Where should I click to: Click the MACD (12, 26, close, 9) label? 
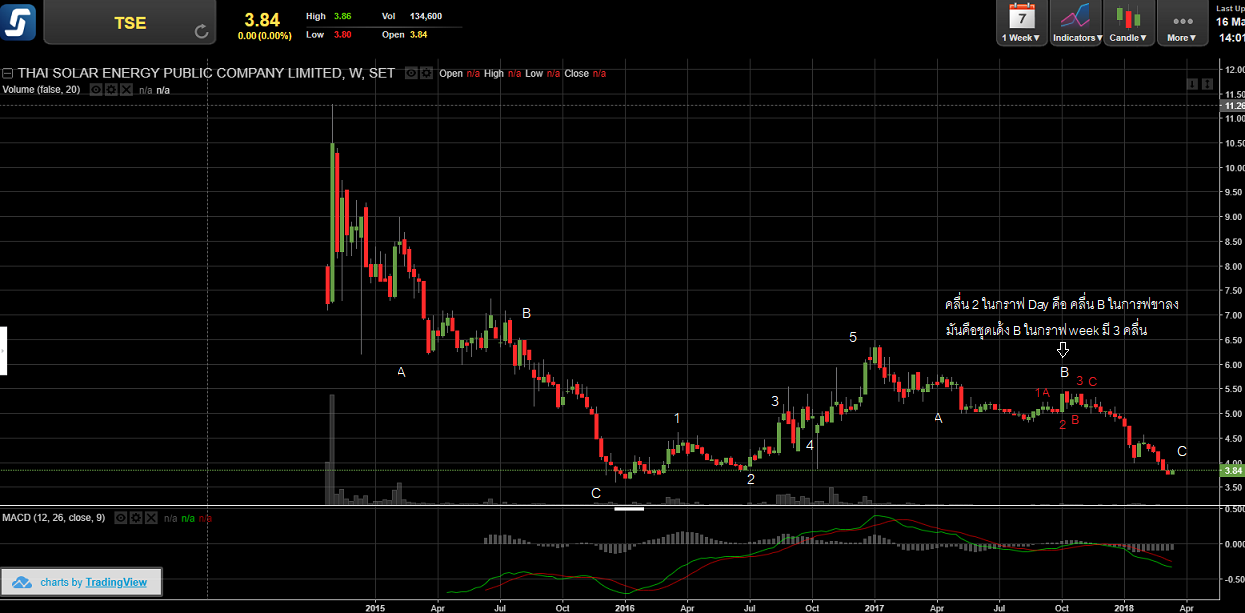pos(55,518)
